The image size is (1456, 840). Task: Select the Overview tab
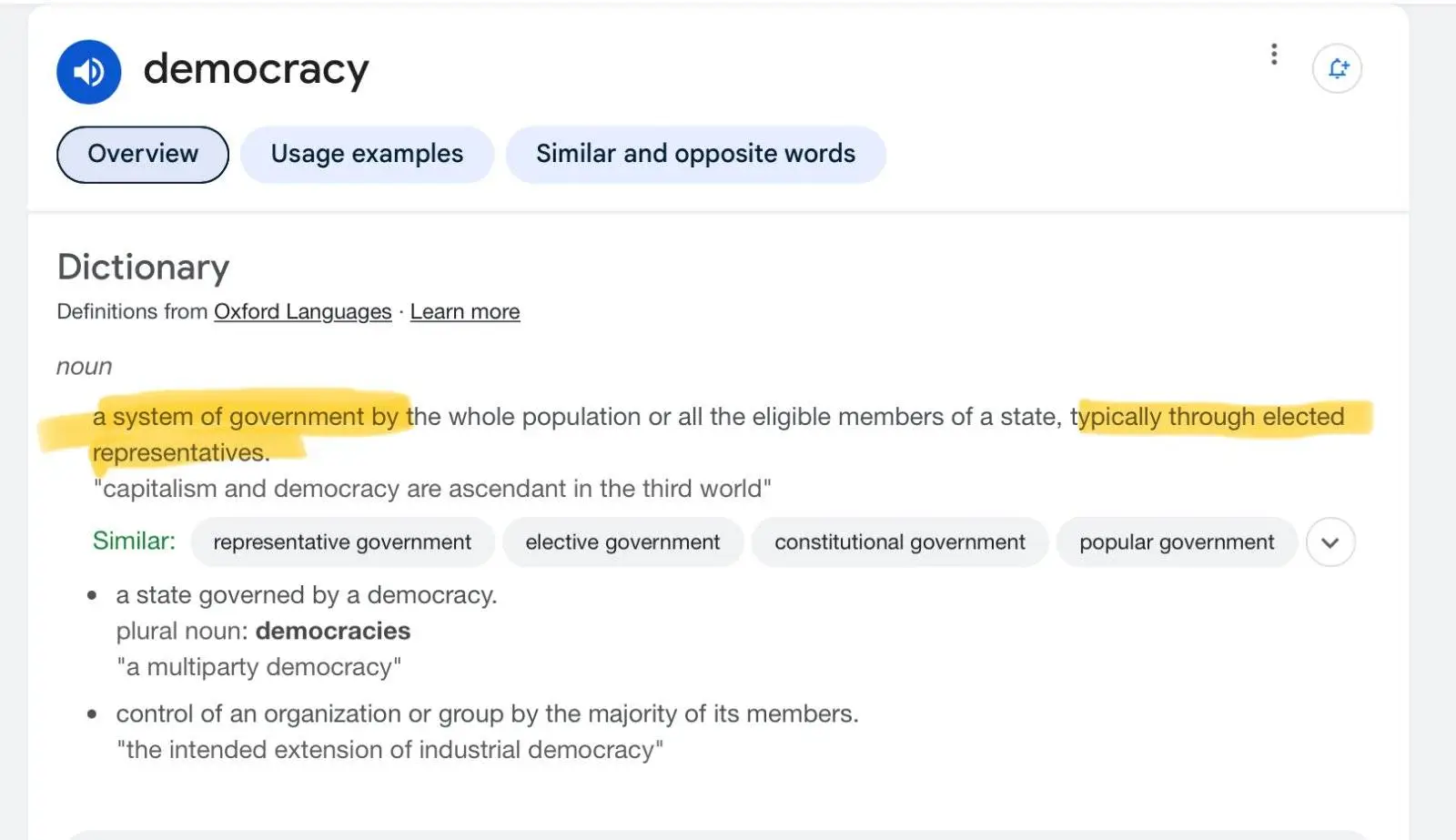143,154
